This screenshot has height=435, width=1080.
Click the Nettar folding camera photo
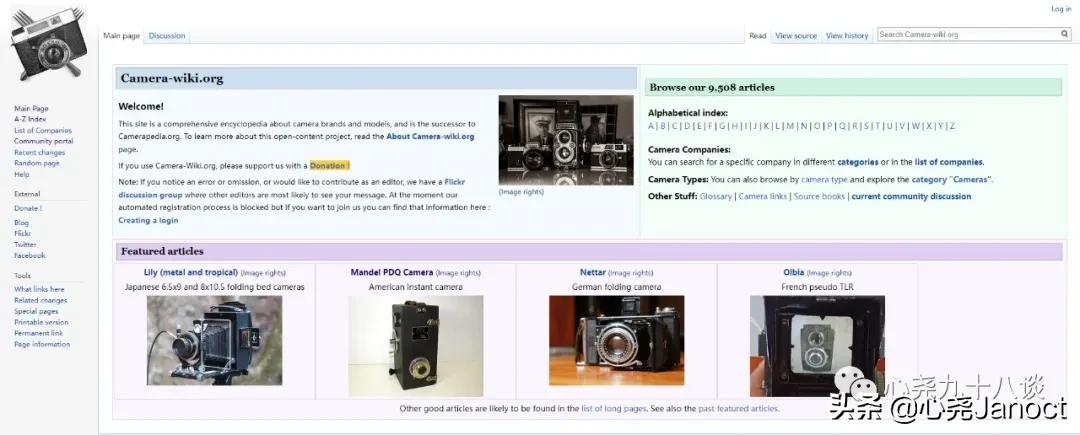tap(616, 341)
